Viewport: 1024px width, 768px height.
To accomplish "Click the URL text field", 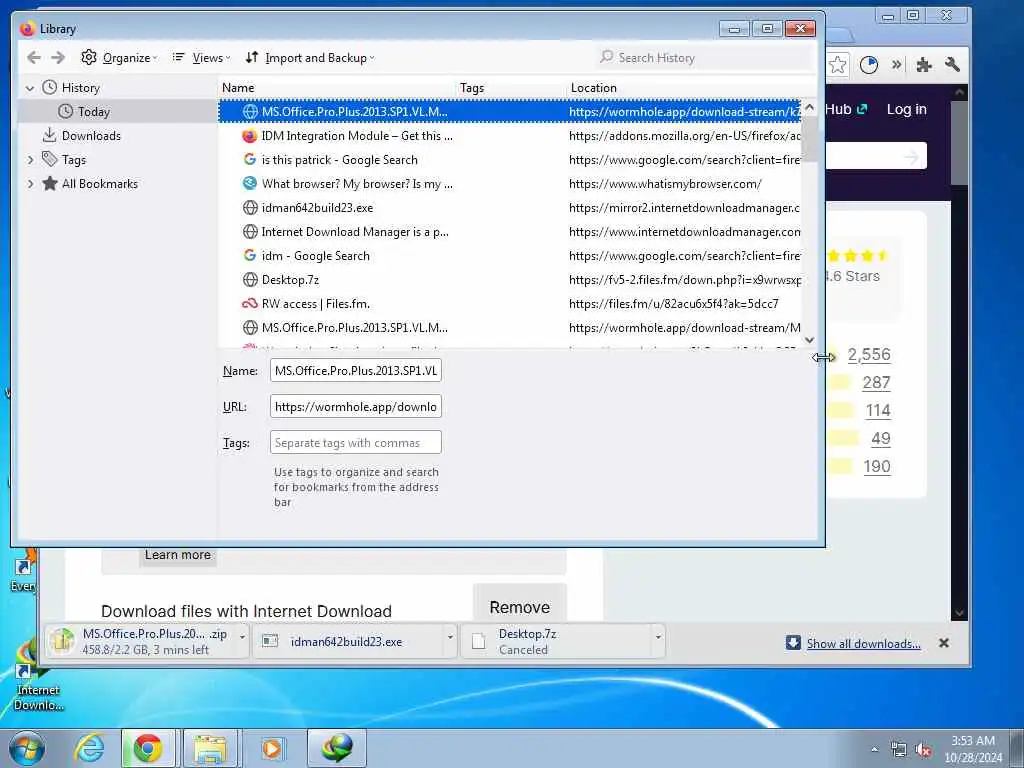I will pos(355,406).
